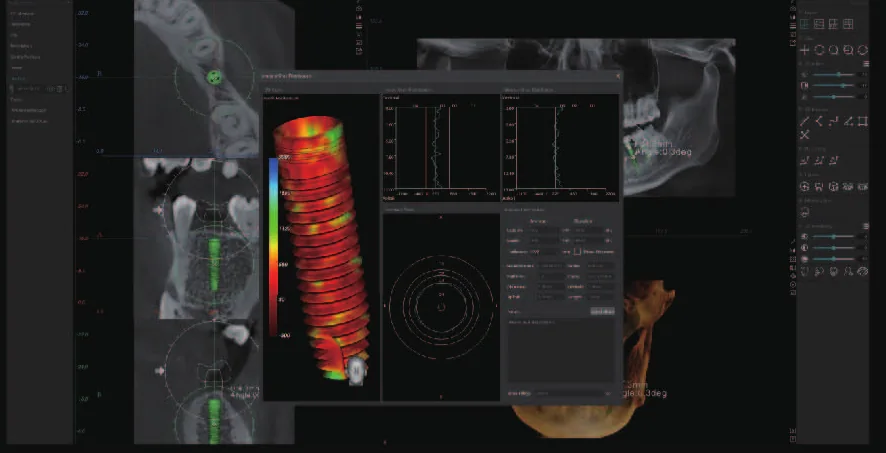Click middle slider of the upper slider group
The image size is (886, 453).
point(834,85)
